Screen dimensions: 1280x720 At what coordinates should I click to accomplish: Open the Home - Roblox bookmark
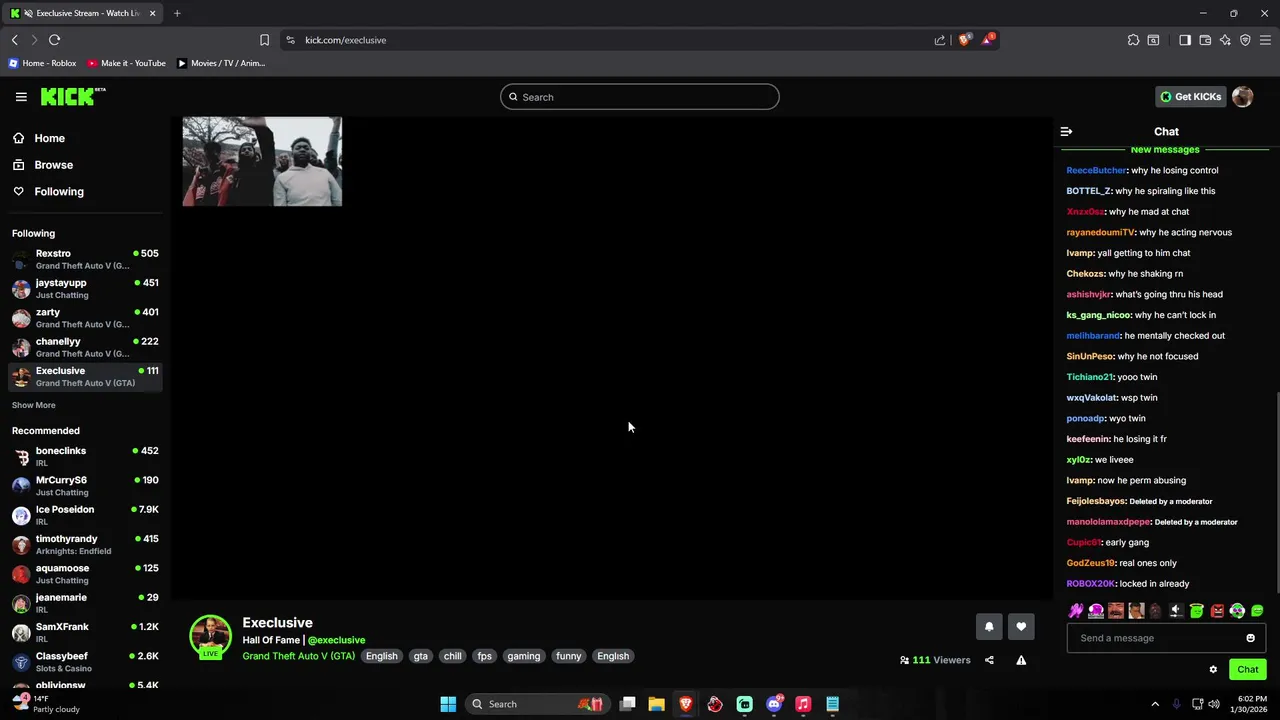coord(42,63)
